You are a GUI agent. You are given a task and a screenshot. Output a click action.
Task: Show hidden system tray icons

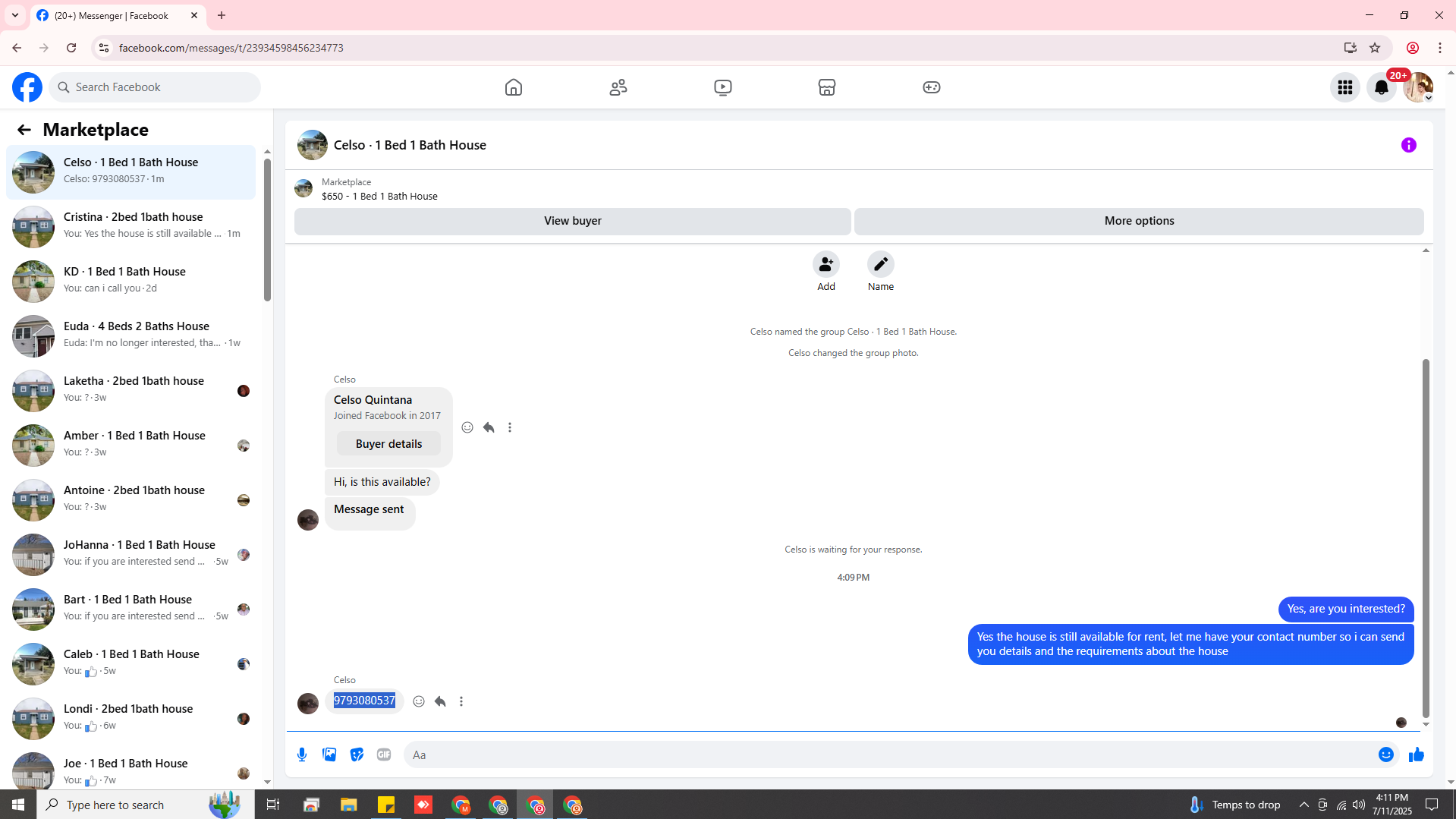1304,805
